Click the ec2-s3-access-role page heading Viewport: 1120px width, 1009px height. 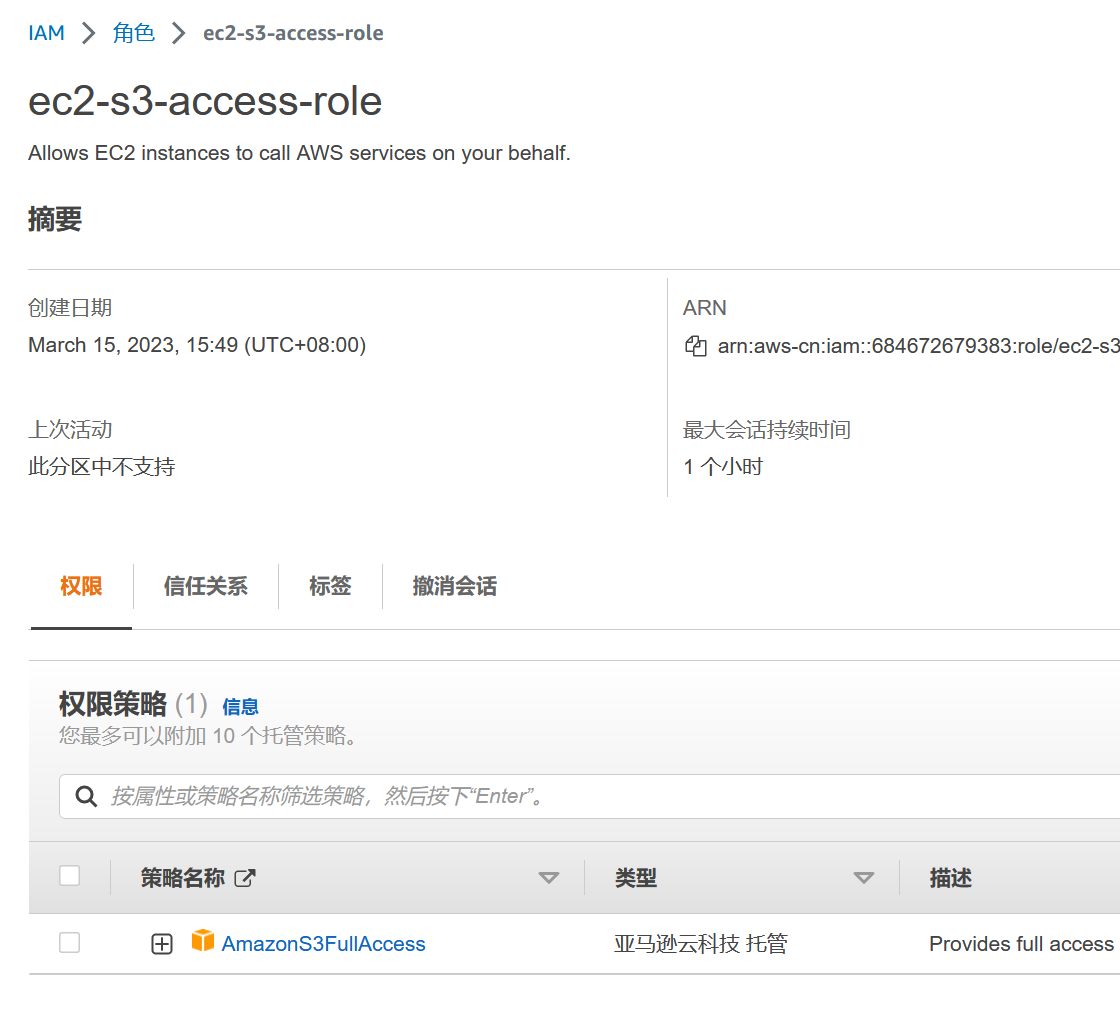pyautogui.click(x=205, y=101)
